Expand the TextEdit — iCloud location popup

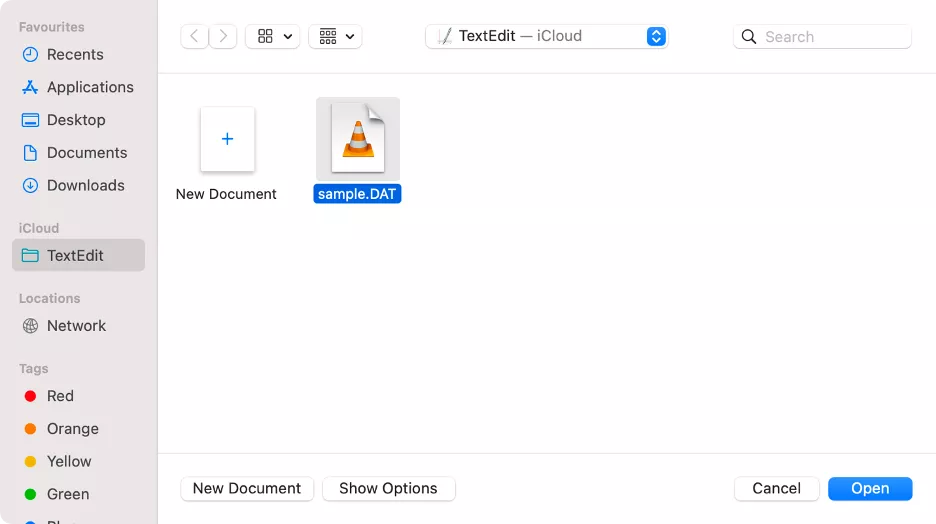[546, 37]
